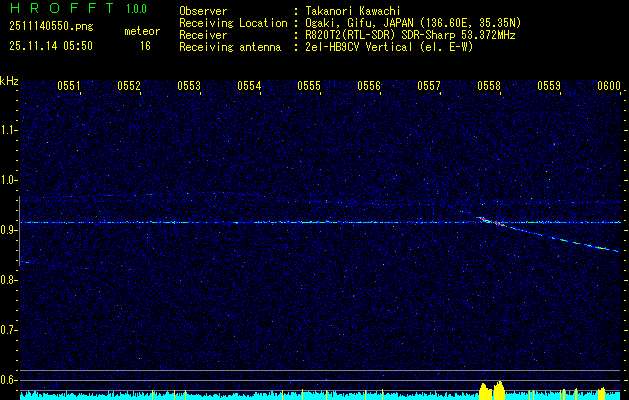Click the kHz axis unit label
Image resolution: width=629 pixels, height=400 pixels.
(x=10, y=80)
